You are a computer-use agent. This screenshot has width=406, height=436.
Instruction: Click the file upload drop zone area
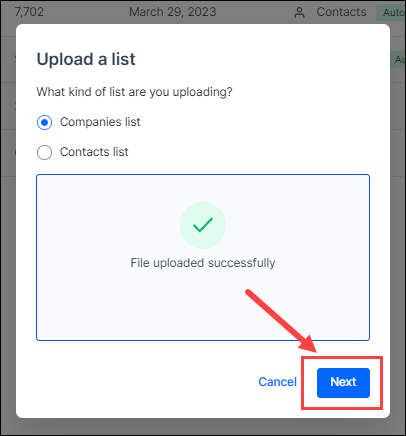click(203, 257)
